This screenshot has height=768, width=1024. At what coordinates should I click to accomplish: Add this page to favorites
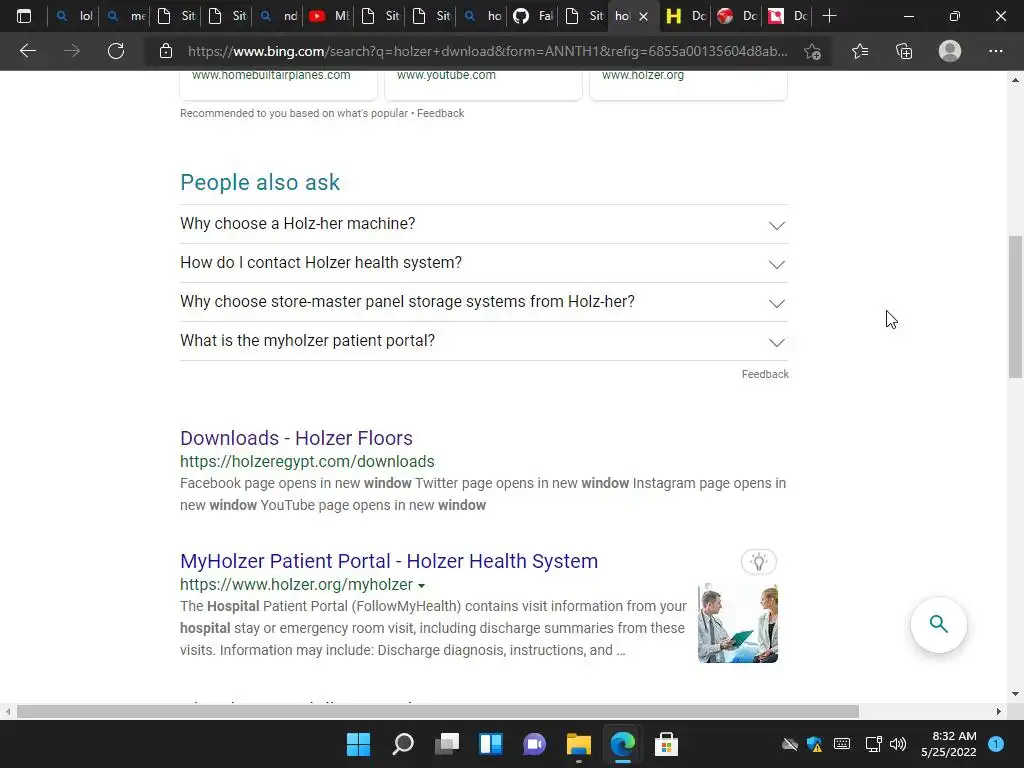812,51
